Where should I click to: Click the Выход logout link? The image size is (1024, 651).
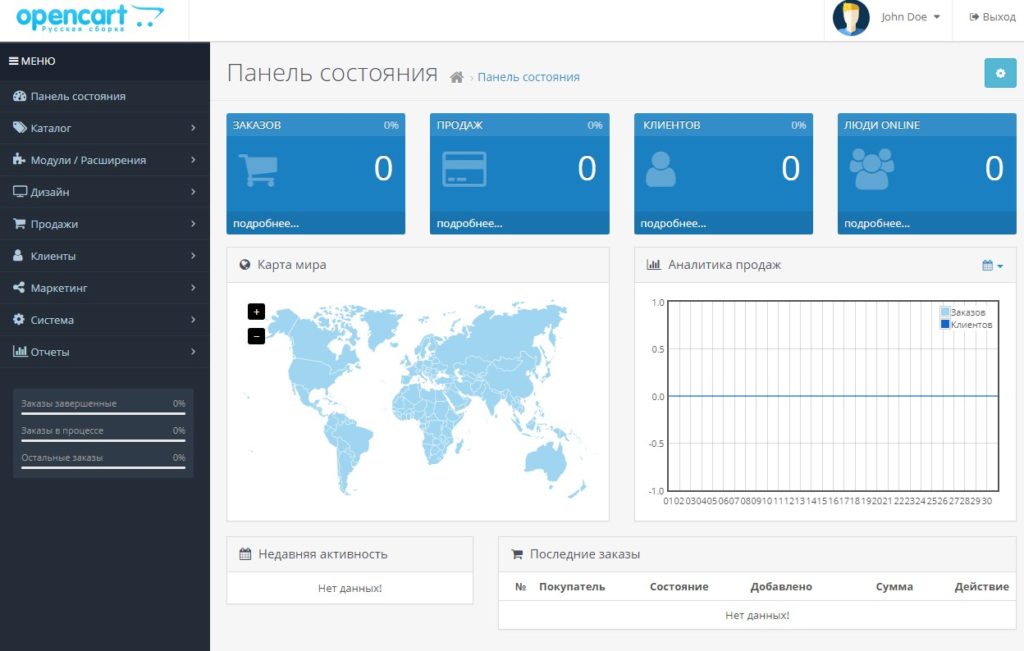coord(992,17)
